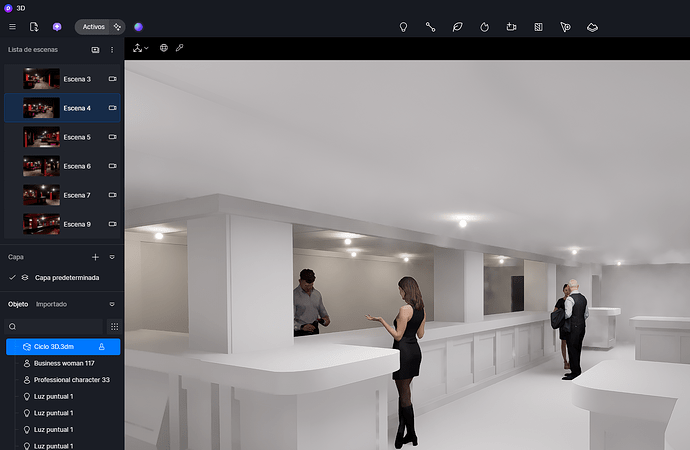Open the hamburger main menu
This screenshot has width=690, height=450.
(x=12, y=27)
